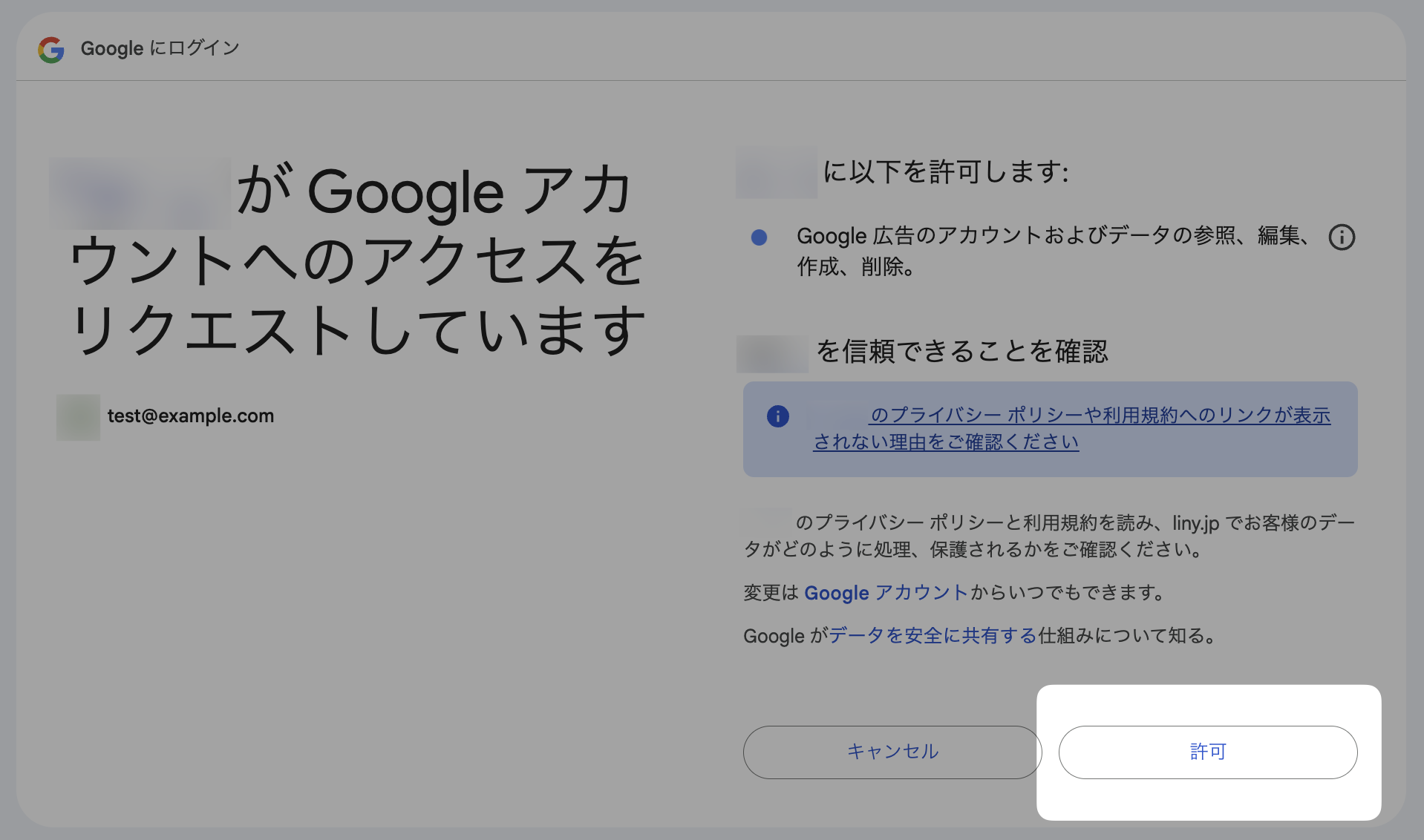Screen dimensions: 1424x840
Task: Click the される理由をご確認ください underlined text
Action: [947, 442]
